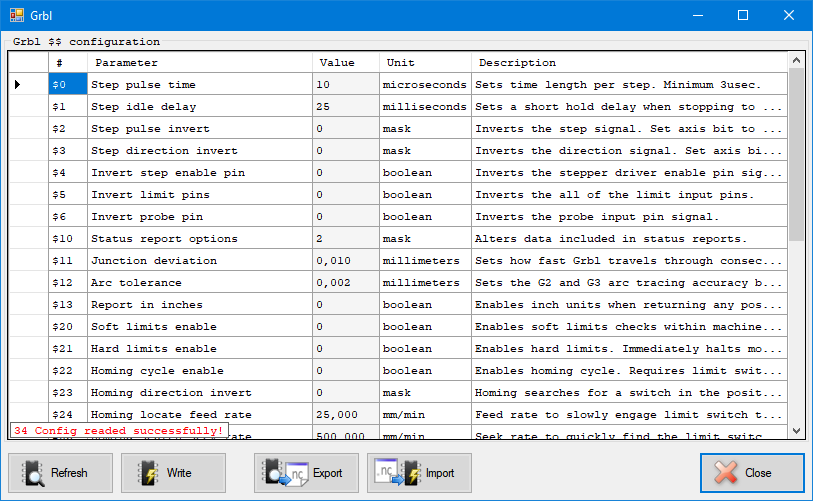Image resolution: width=813 pixels, height=501 pixels.
Task: Select the "Invert step enable pin" cell
Action: [200, 172]
